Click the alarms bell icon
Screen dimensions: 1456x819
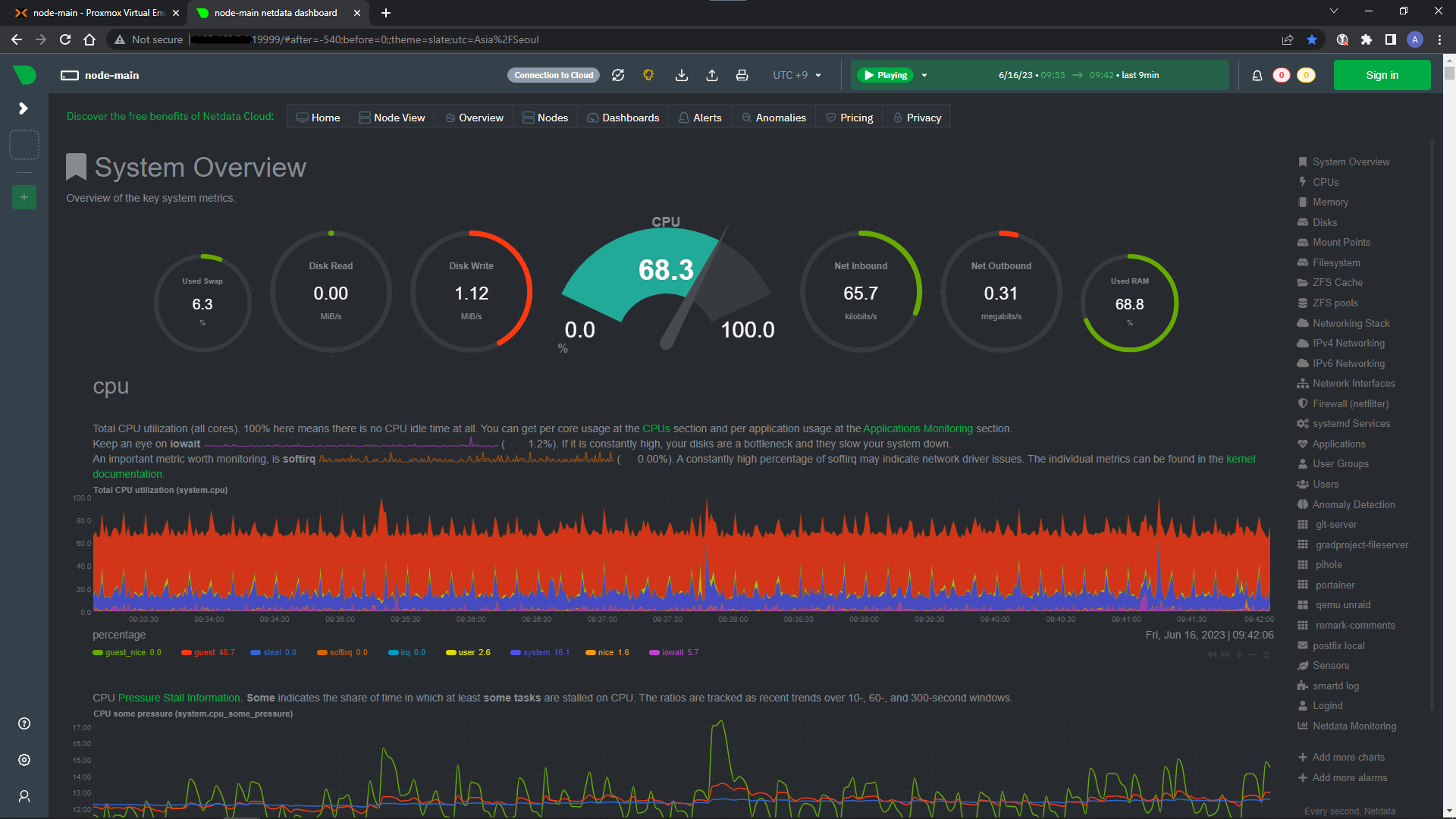point(1257,75)
